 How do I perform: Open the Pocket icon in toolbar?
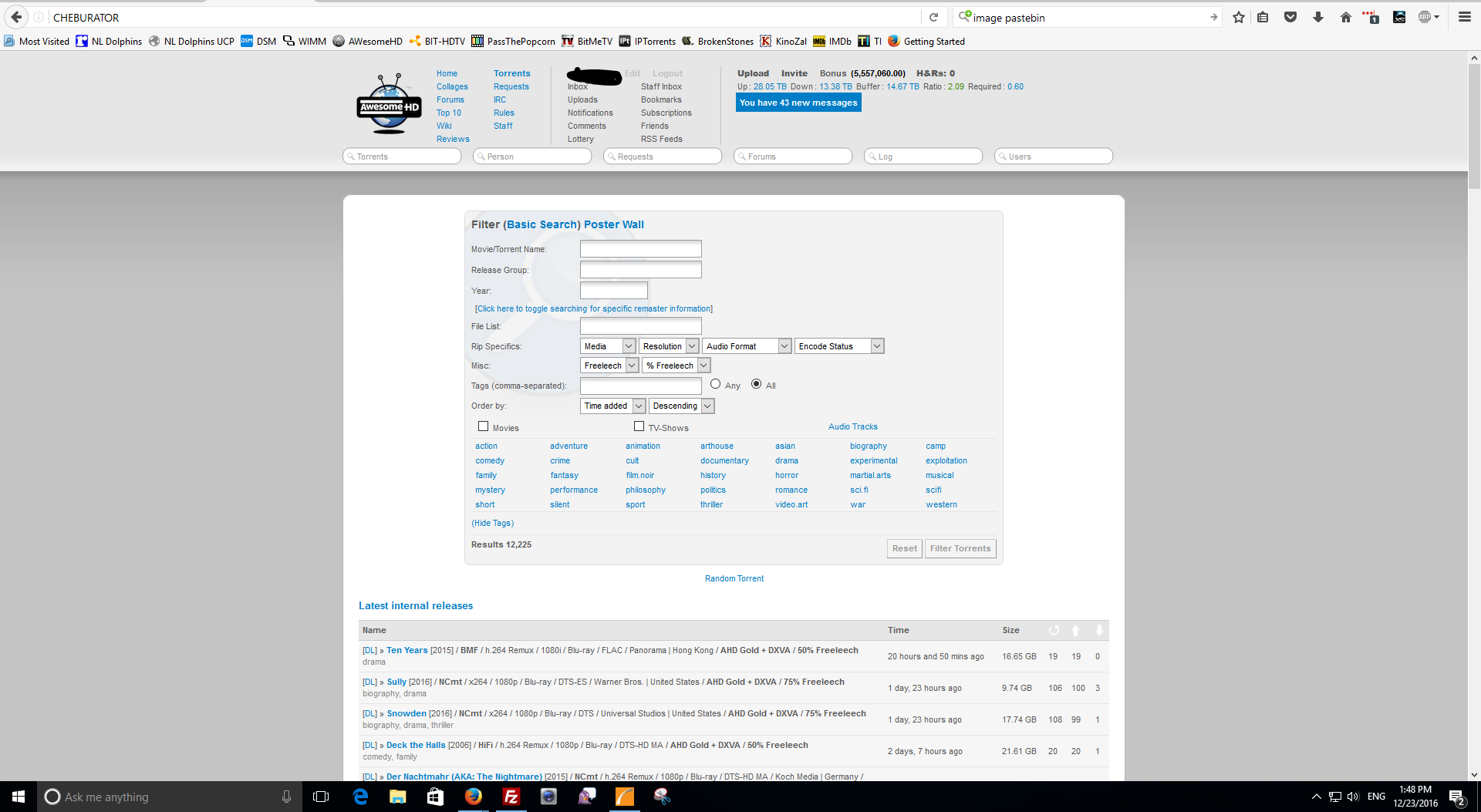click(1290, 17)
